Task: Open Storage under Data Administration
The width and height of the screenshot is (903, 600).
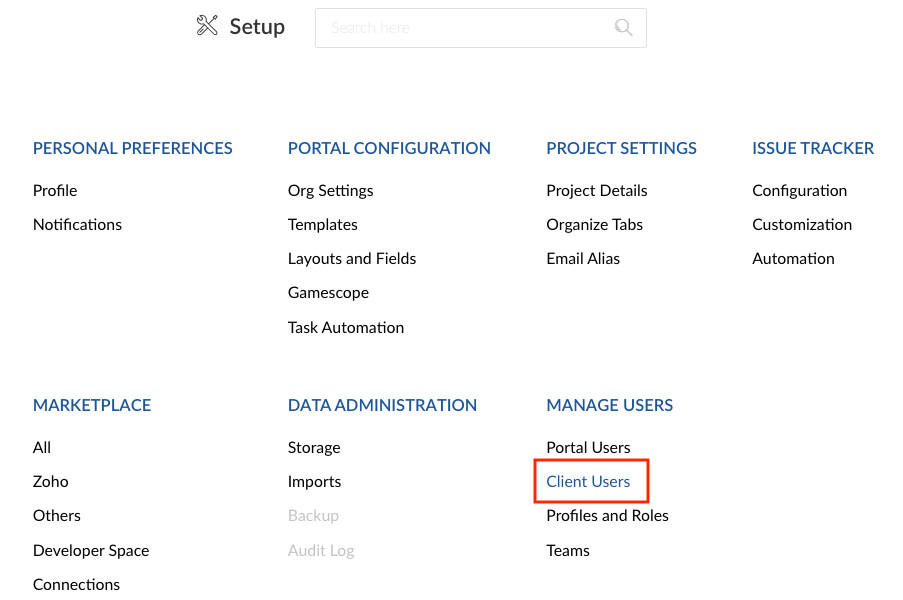Action: click(314, 447)
